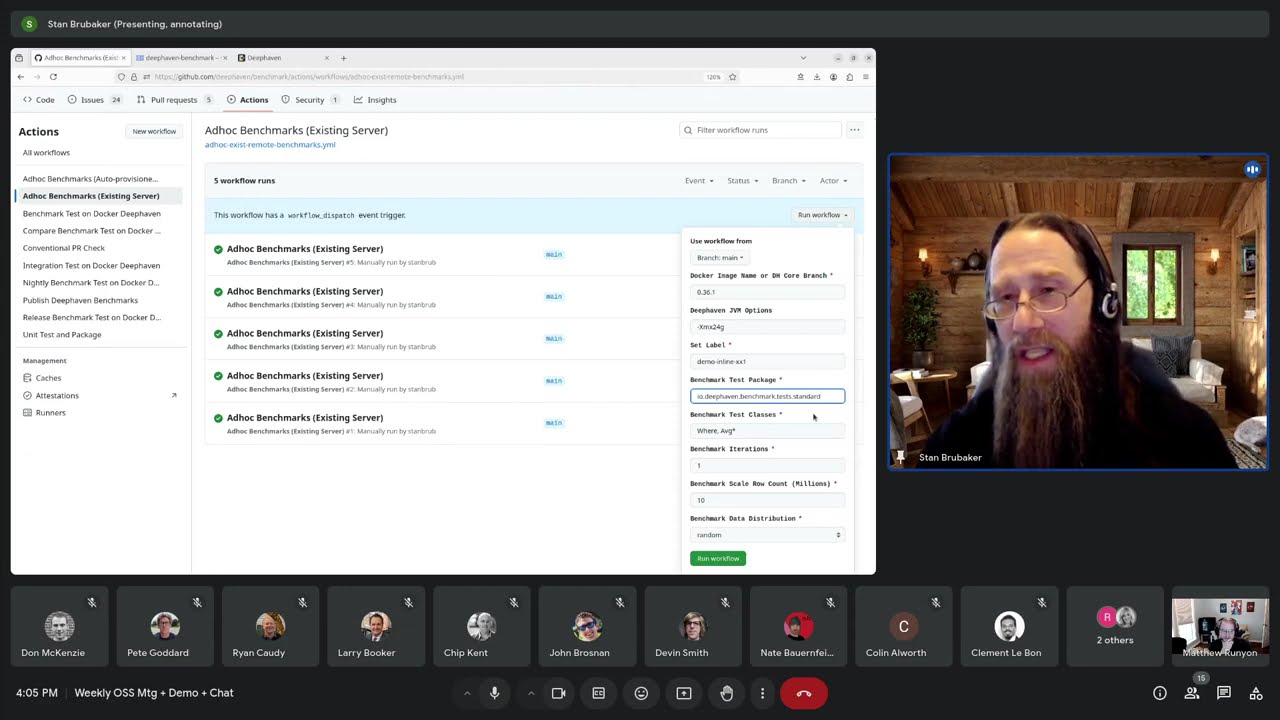Open Adhoc Benchmarks (Auto-provisioned) workflow
The image size is (1280, 720).
click(90, 179)
